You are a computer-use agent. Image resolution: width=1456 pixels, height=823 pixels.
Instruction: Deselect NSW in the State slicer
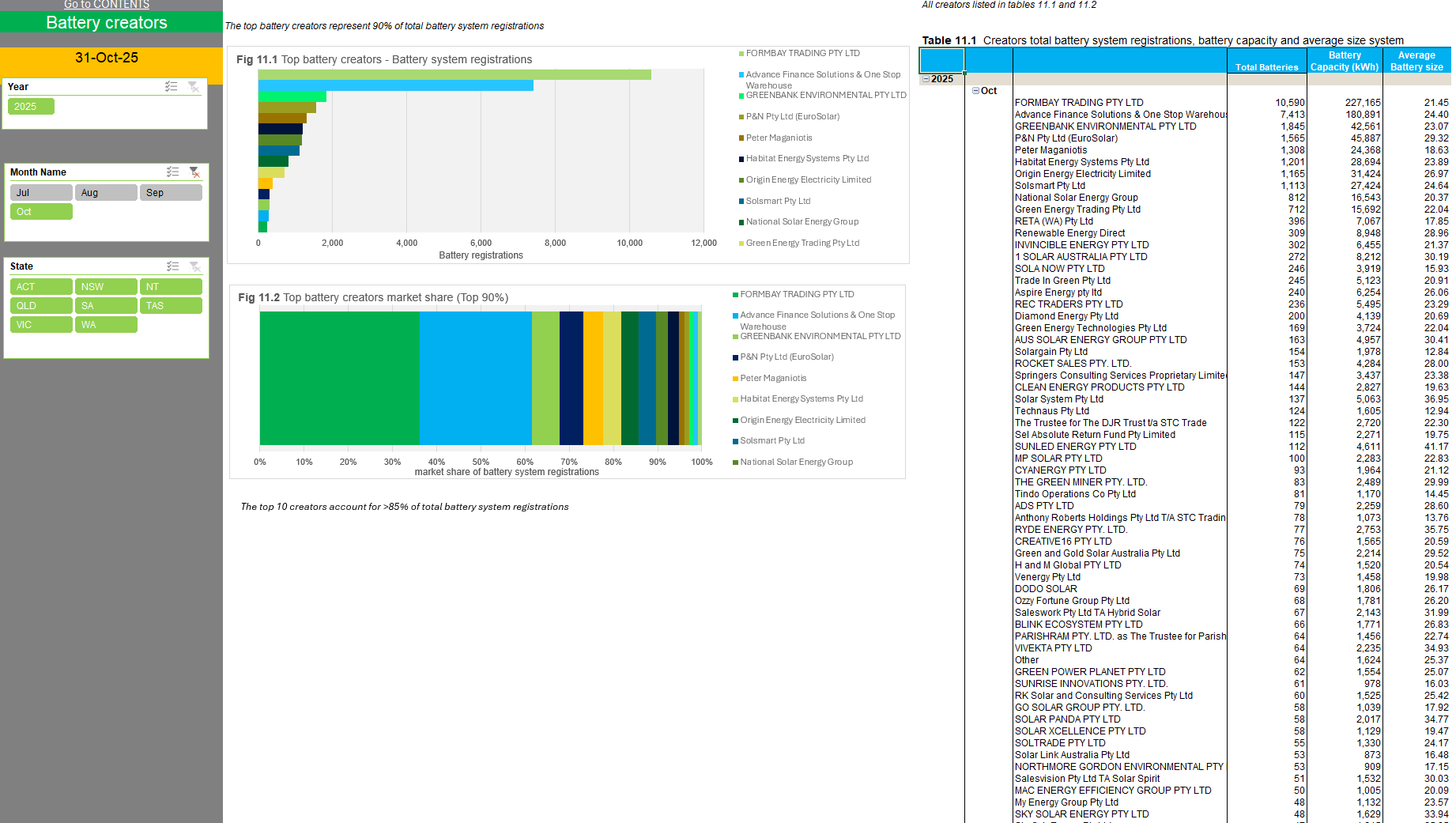tap(106, 286)
